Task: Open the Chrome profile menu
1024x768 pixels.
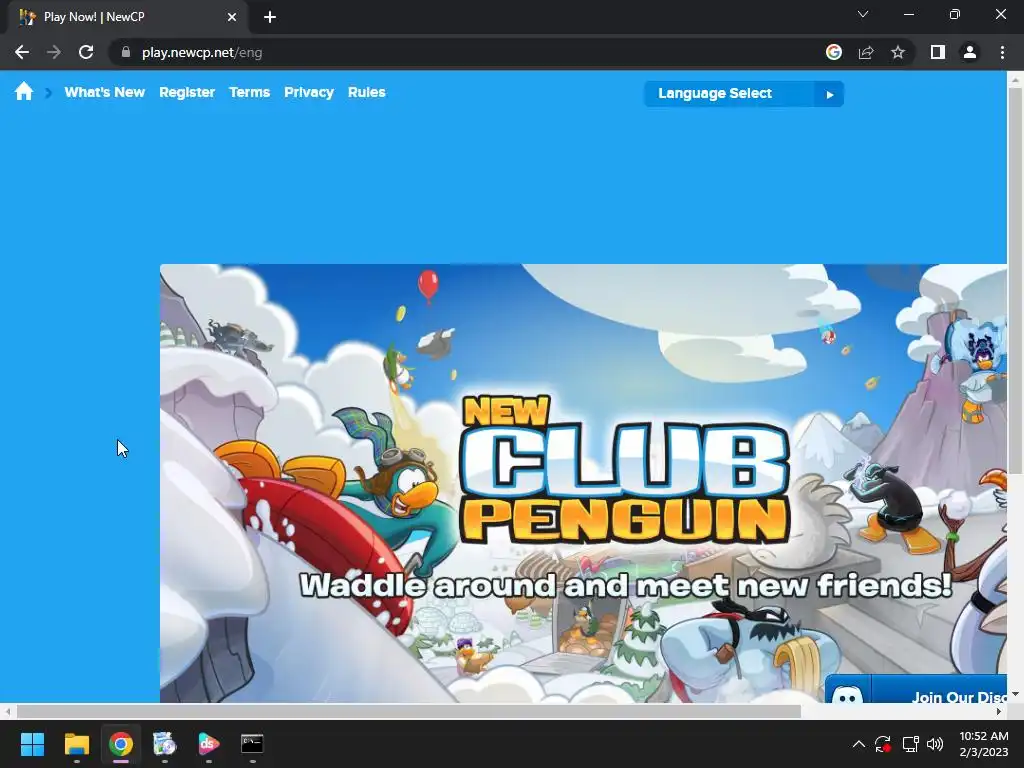Action: pos(970,52)
